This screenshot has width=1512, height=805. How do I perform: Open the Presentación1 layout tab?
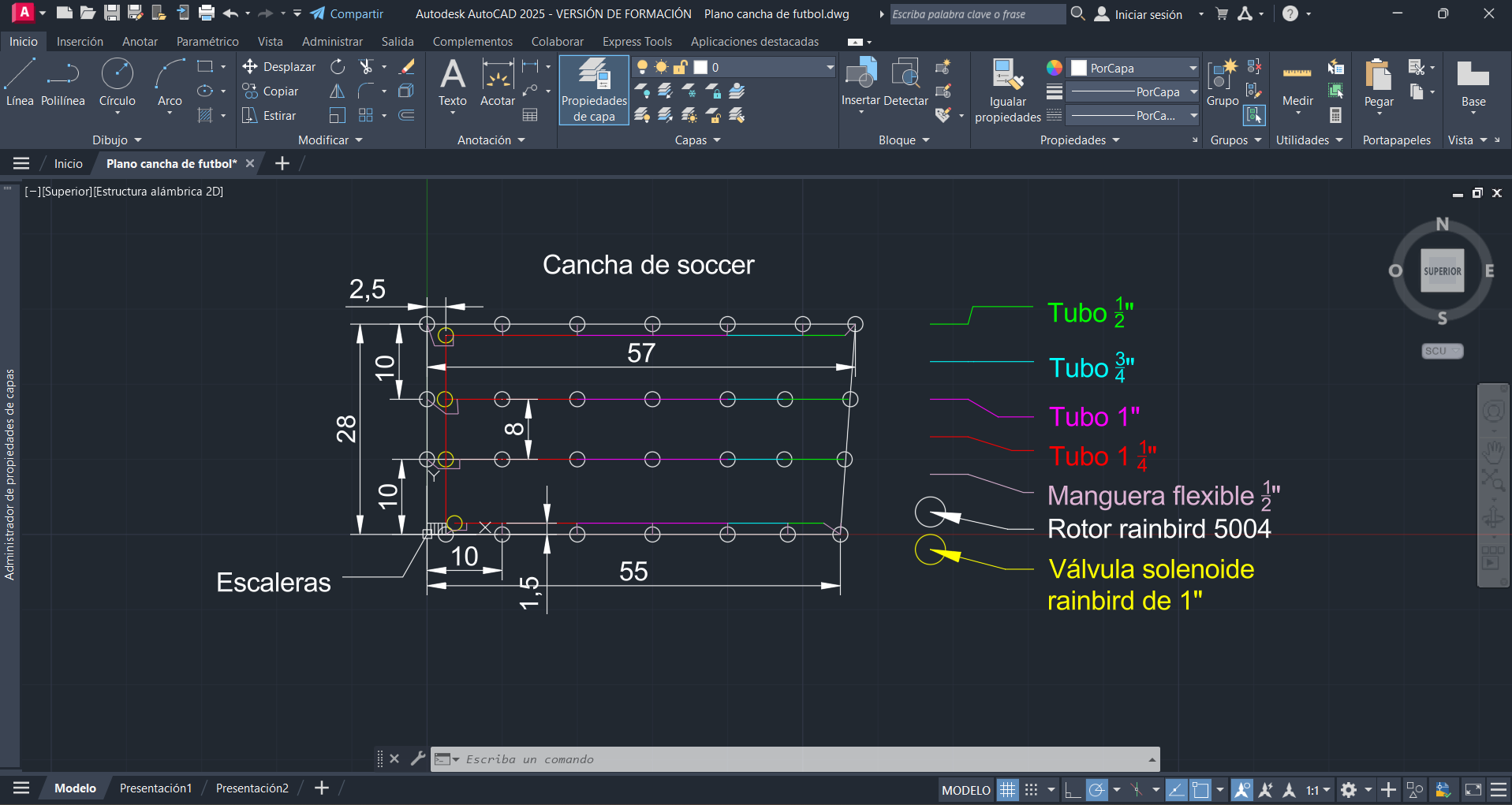[155, 788]
